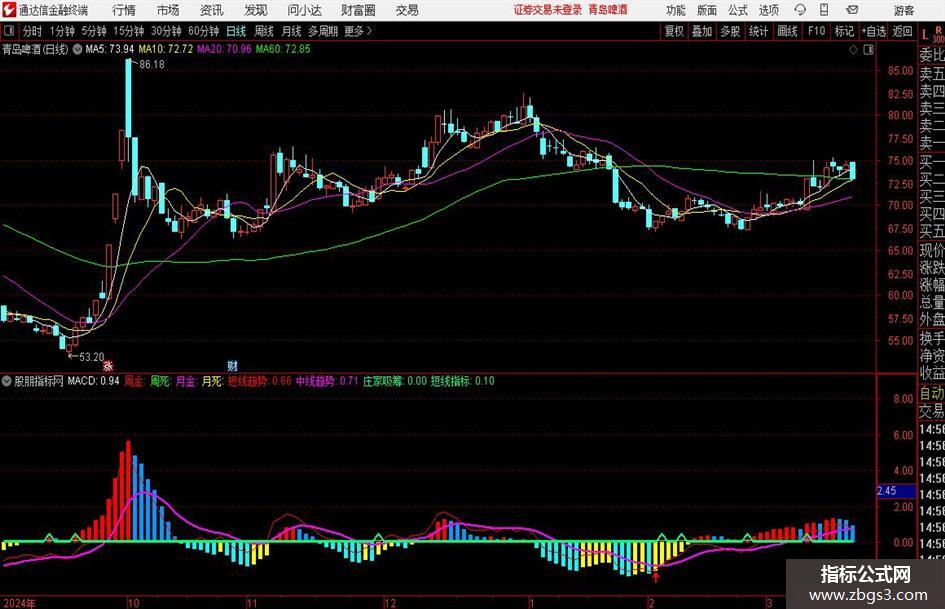This screenshot has height=609, width=945.
Task: Click the MA20: 70.96 value
Action: 224,49
